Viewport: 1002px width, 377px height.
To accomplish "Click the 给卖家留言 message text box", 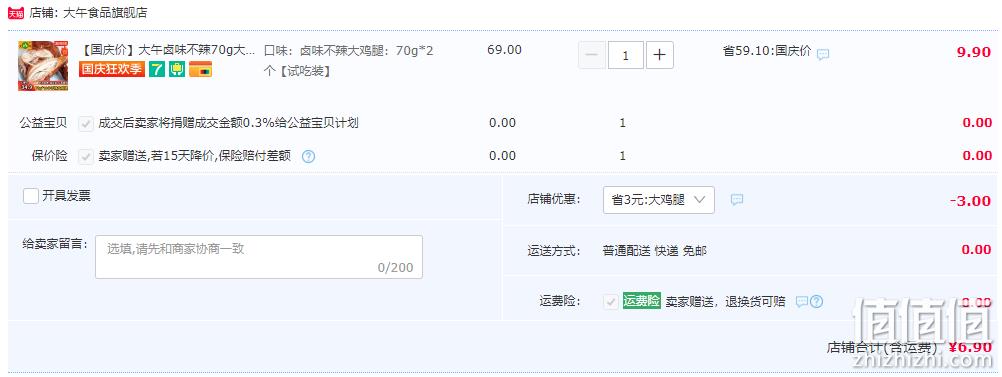I will tap(259, 257).
